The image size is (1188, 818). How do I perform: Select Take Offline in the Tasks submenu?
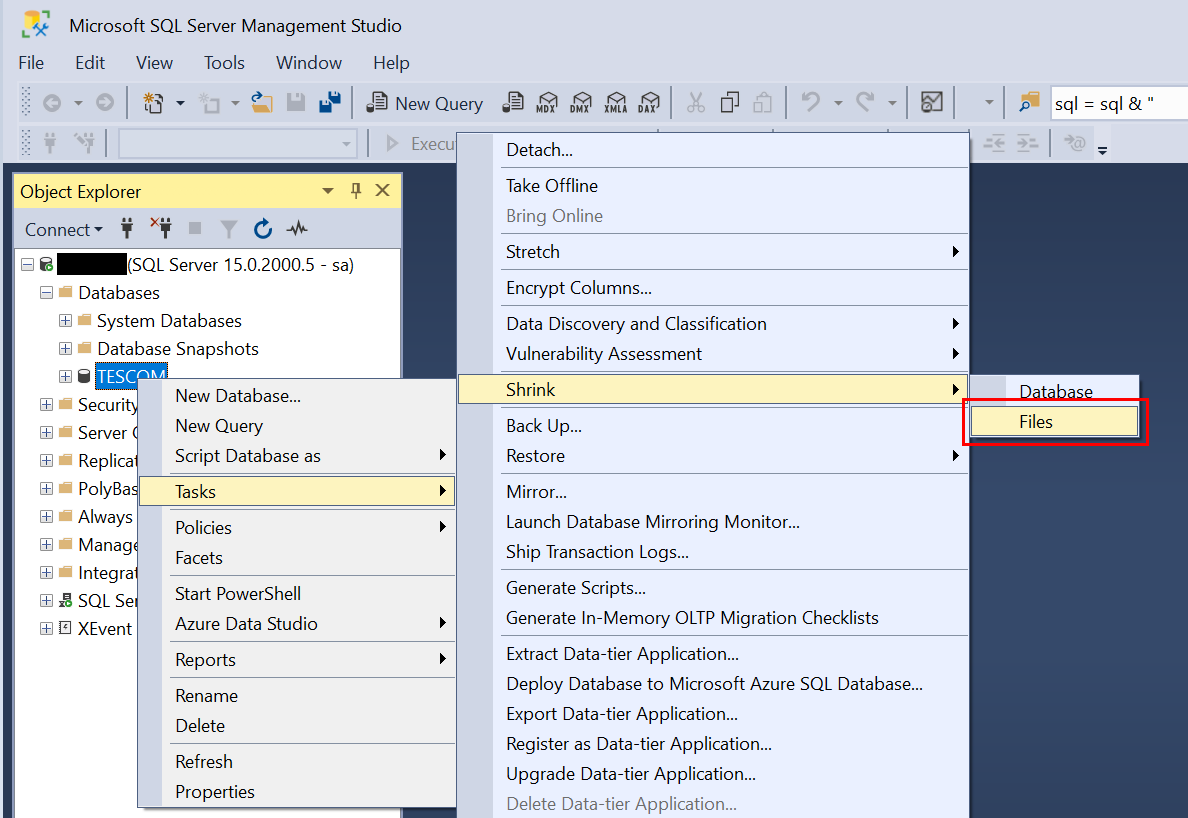point(713,186)
